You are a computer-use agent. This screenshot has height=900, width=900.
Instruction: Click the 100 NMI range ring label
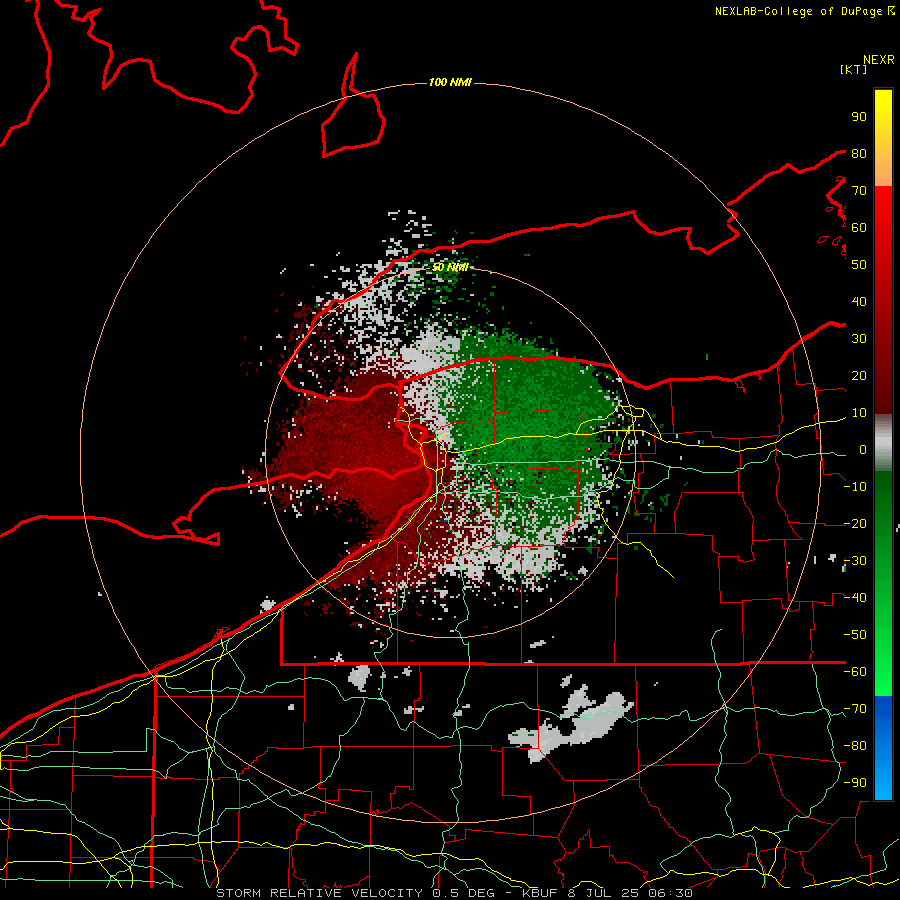(x=450, y=82)
